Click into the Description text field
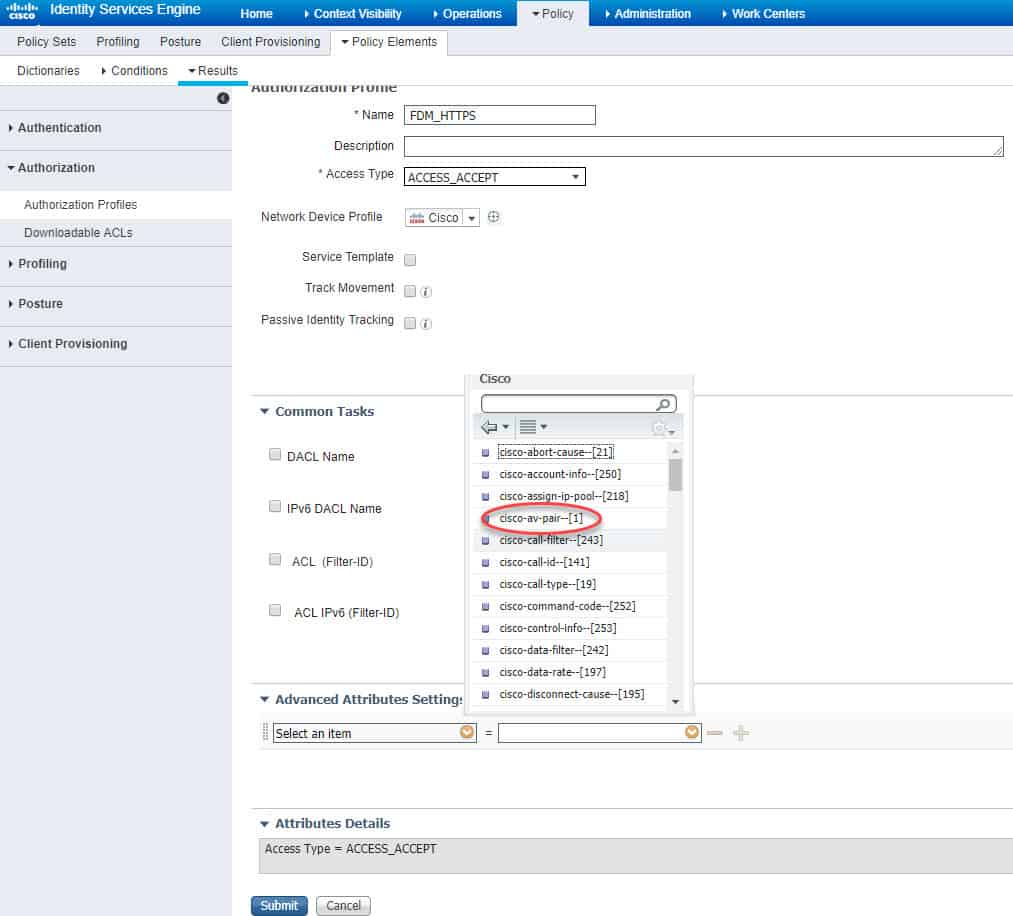 point(704,146)
